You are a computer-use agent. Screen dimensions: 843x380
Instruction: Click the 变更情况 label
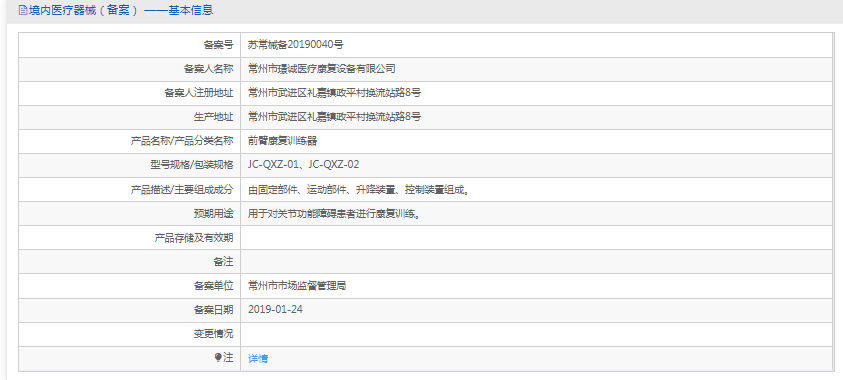(213, 334)
